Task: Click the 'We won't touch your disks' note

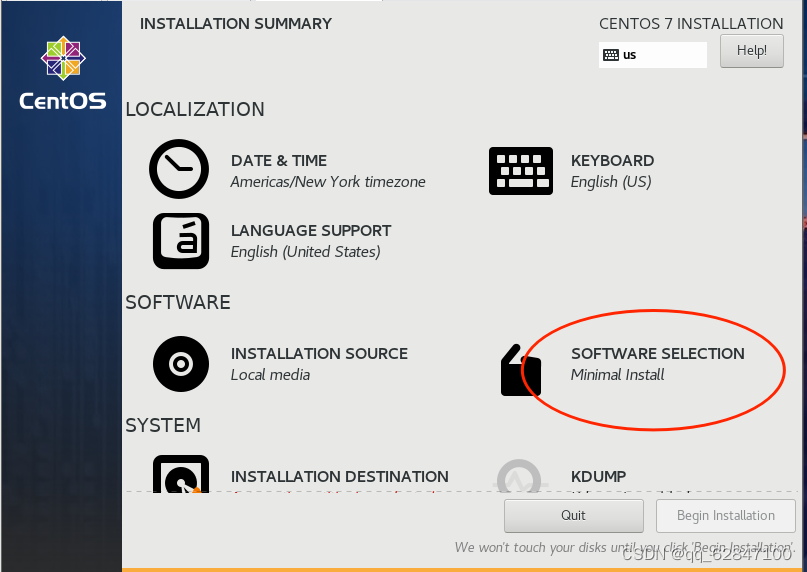Action: (x=625, y=547)
